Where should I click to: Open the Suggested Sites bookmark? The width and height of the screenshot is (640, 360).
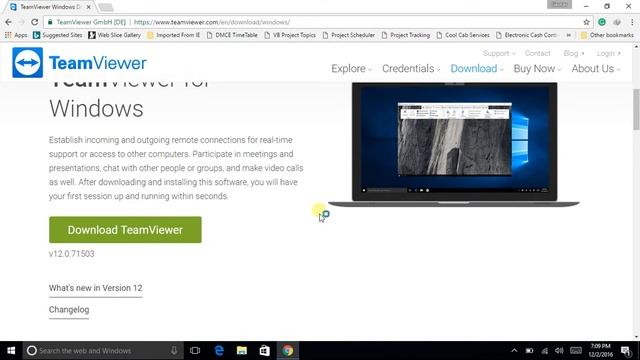click(x=58, y=35)
